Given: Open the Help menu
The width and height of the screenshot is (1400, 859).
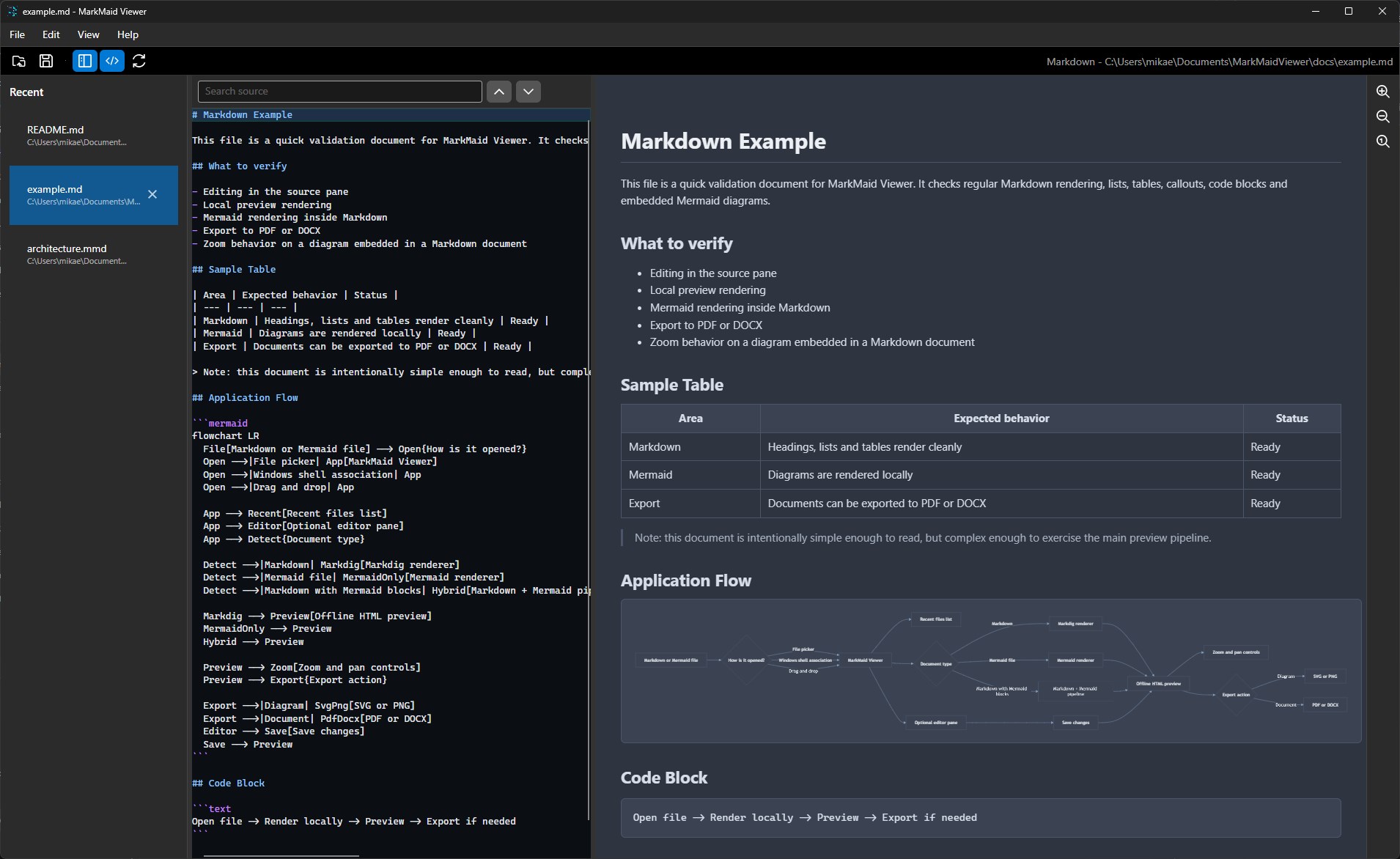Looking at the screenshot, I should [128, 34].
